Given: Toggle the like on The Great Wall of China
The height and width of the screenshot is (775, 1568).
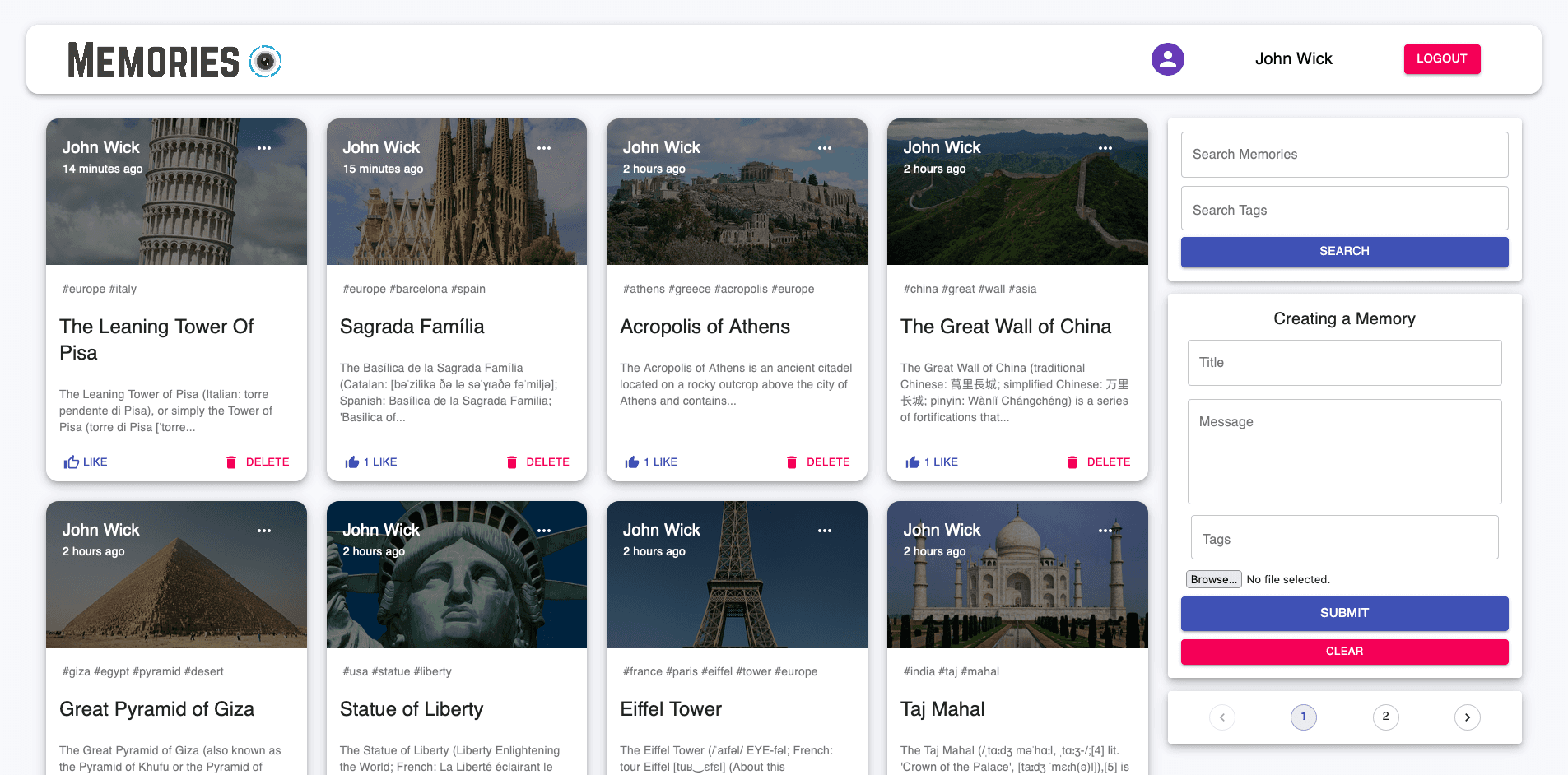Looking at the screenshot, I should point(912,462).
